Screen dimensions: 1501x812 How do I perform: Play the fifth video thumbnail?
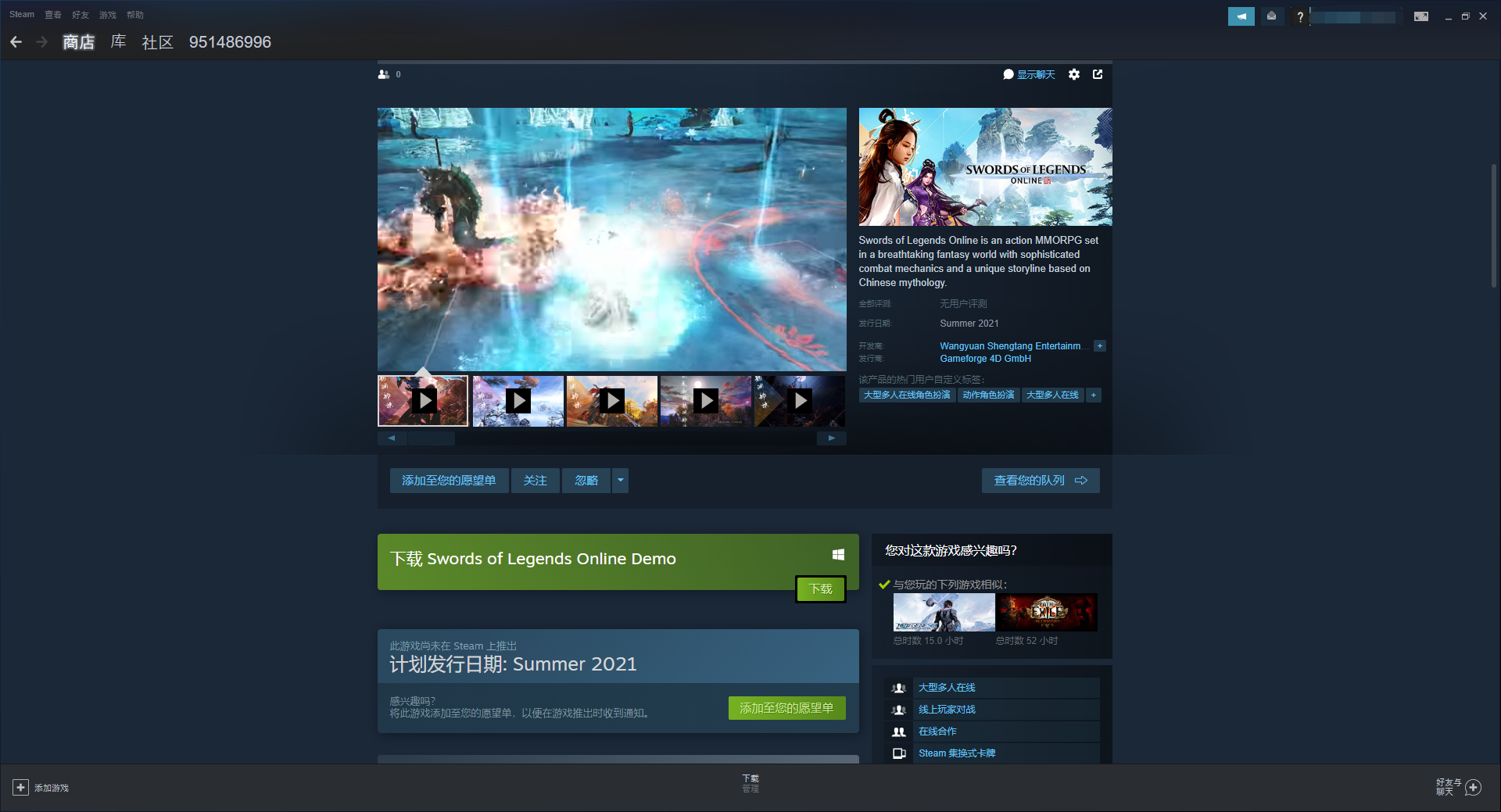pyautogui.click(x=800, y=401)
